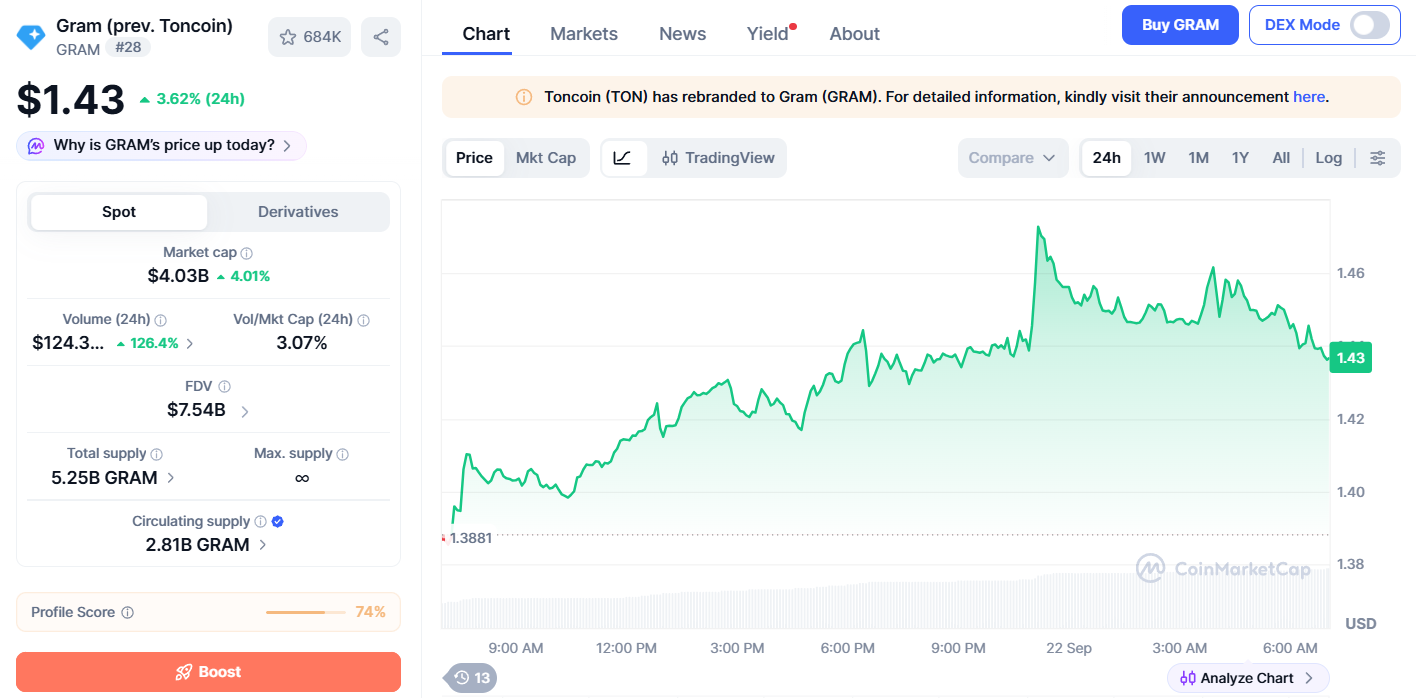Viewport: 1416px width, 698px height.
Task: Open the Chart tab
Action: point(486,34)
